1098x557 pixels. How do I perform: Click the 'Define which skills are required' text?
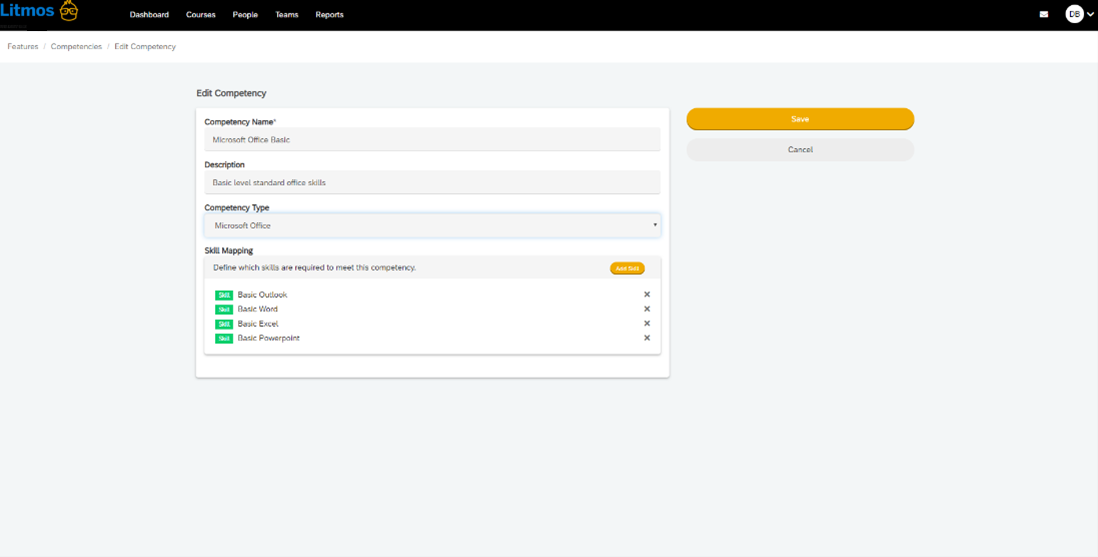(x=314, y=268)
